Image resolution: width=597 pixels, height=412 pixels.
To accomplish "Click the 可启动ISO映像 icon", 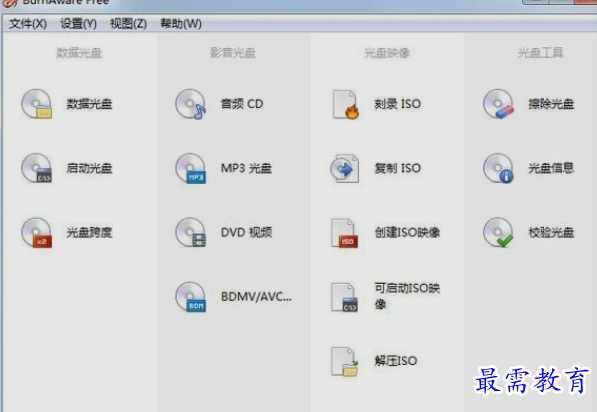I will [x=345, y=297].
